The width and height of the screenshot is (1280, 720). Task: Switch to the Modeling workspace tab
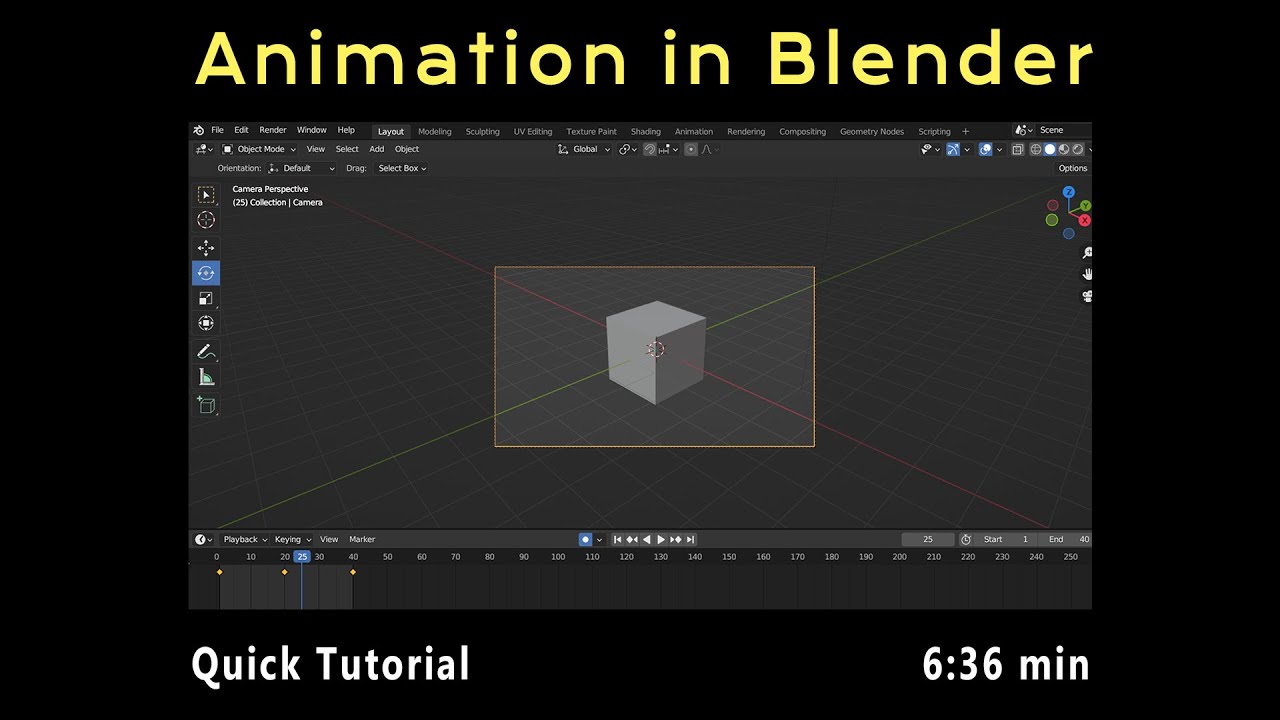pos(435,132)
